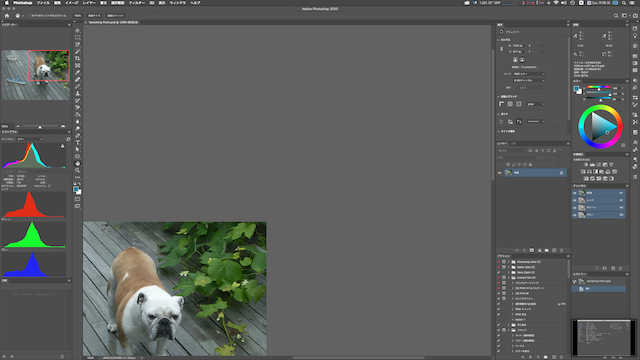The width and height of the screenshot is (640, 360).
Task: Click the hue slider in Color panel
Action: (598, 87)
